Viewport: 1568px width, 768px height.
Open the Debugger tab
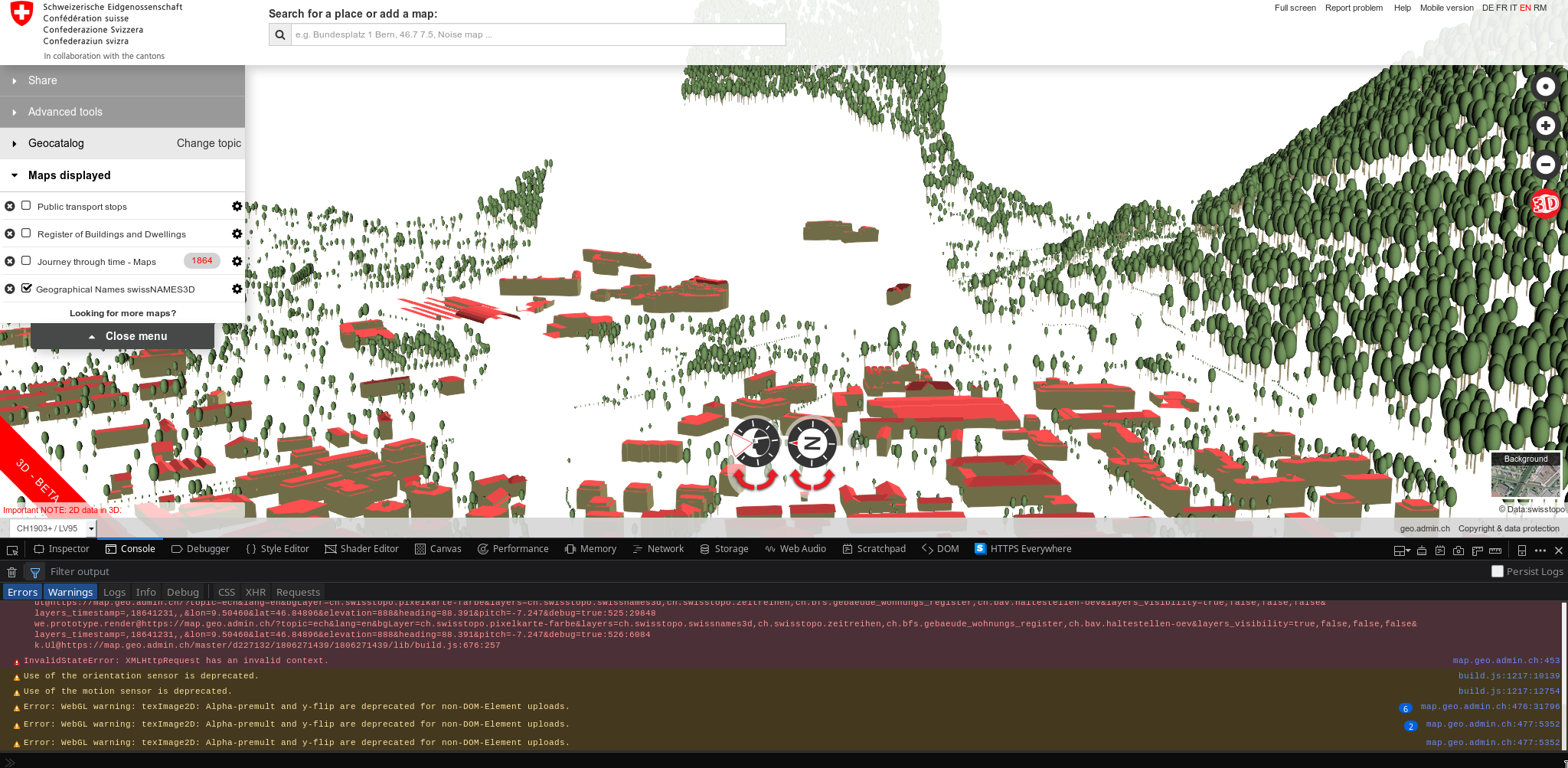point(201,549)
